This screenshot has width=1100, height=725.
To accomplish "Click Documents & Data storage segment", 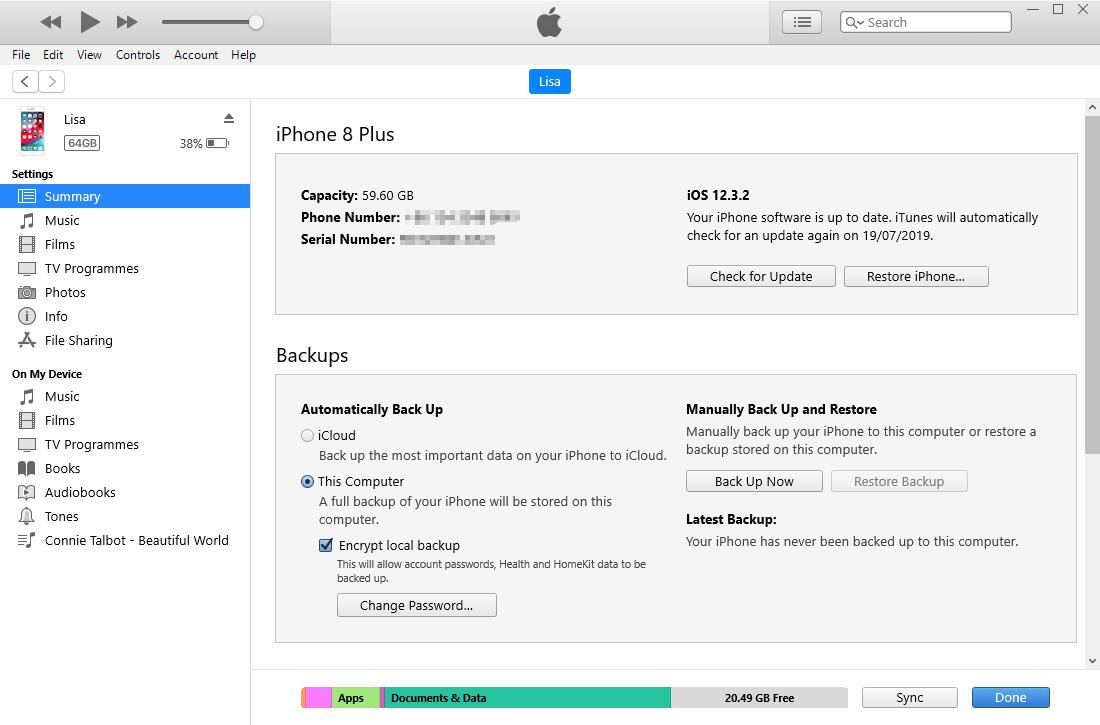I will 528,698.
